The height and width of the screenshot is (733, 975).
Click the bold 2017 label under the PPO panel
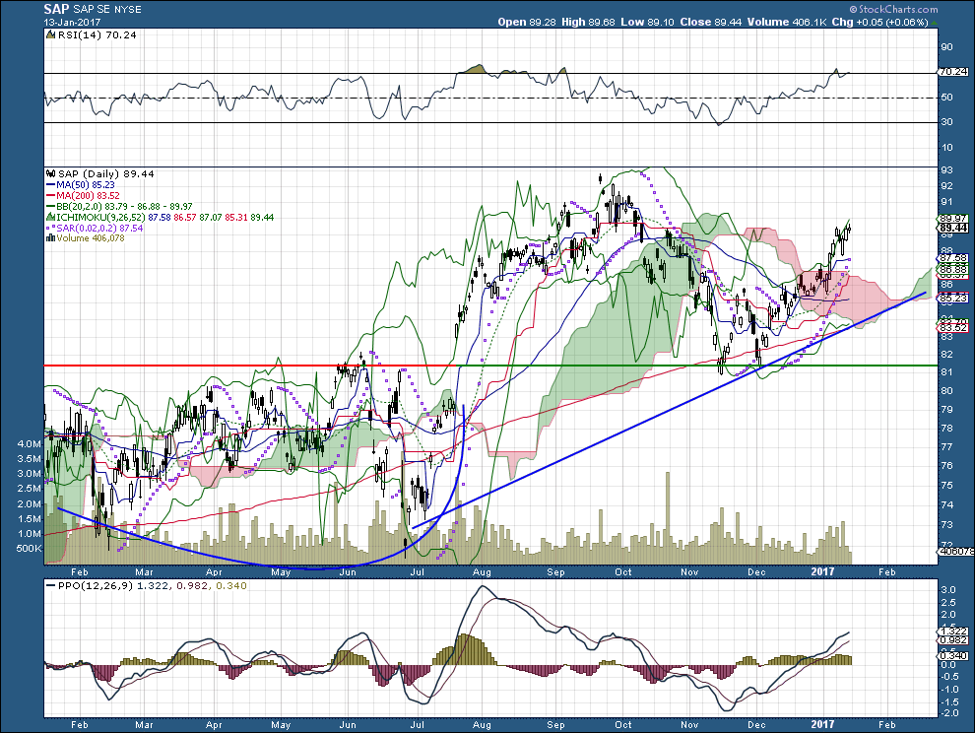coord(823,724)
